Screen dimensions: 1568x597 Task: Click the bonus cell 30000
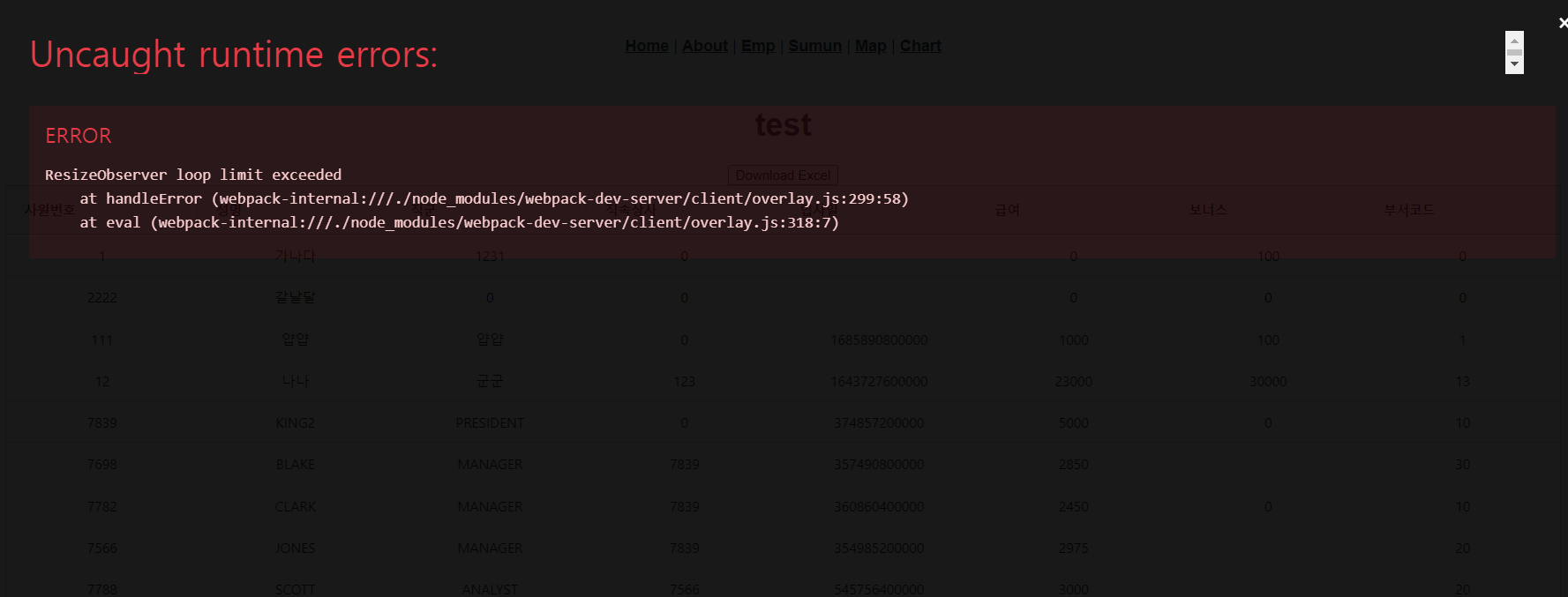[x=1268, y=381]
